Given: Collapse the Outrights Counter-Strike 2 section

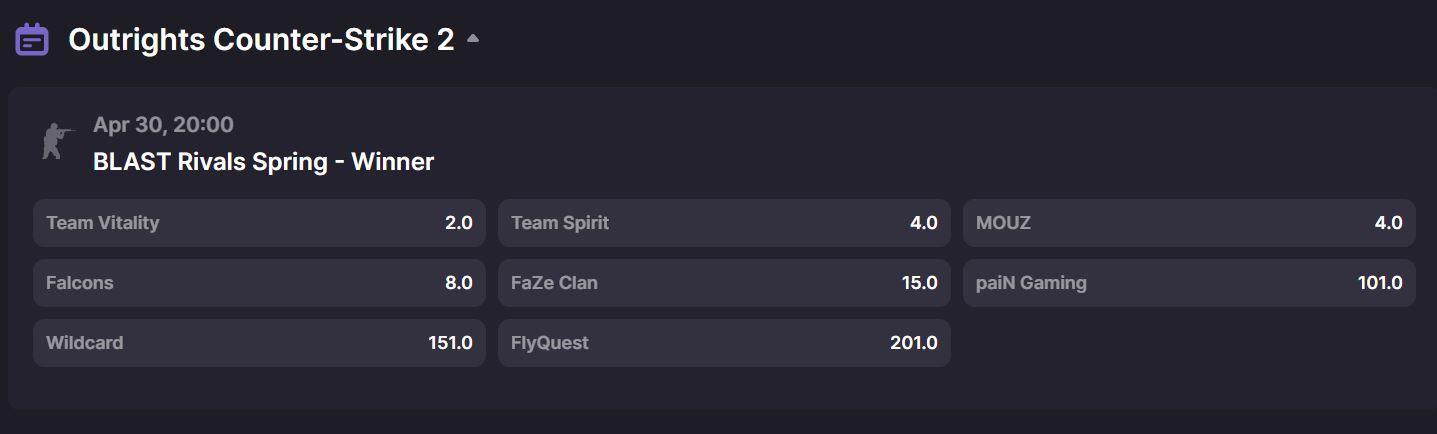Looking at the screenshot, I should (473, 40).
